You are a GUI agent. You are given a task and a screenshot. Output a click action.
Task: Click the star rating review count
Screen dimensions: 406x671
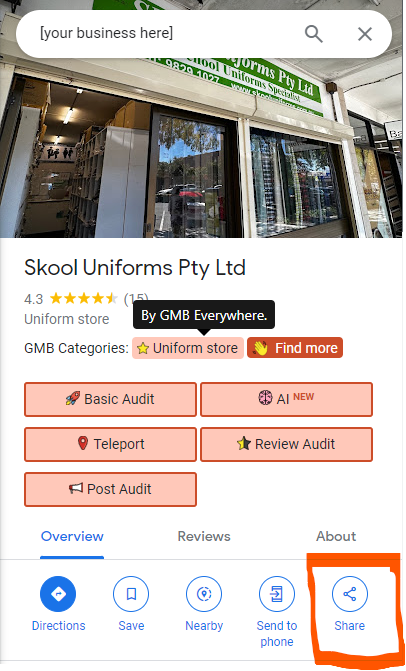pos(136,298)
